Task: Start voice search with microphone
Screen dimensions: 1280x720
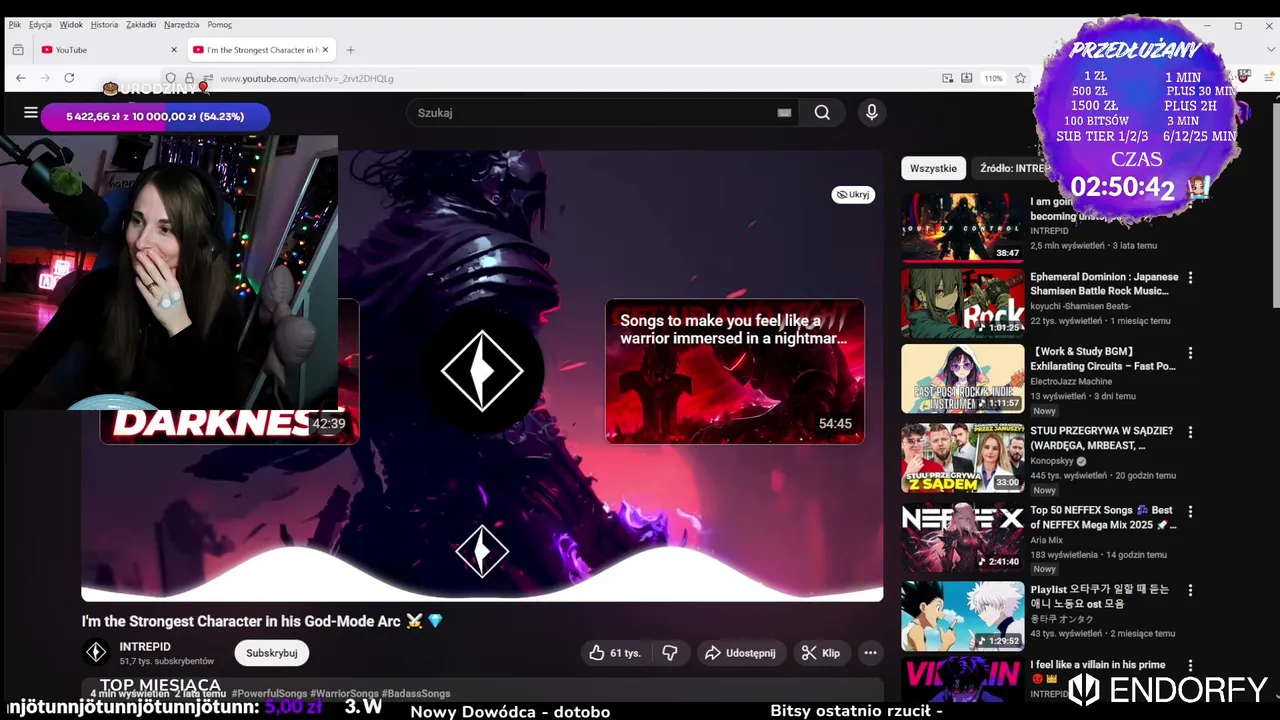Action: coord(872,113)
